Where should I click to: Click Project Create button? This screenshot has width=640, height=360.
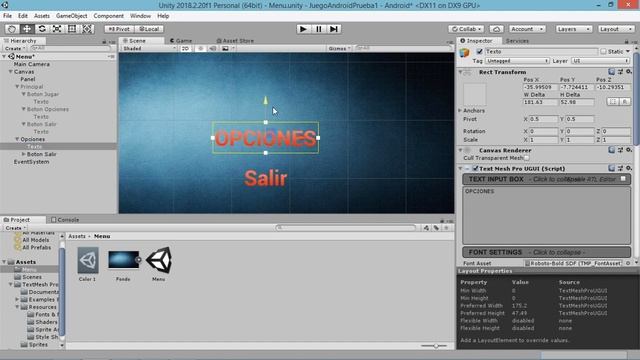click(x=15, y=228)
